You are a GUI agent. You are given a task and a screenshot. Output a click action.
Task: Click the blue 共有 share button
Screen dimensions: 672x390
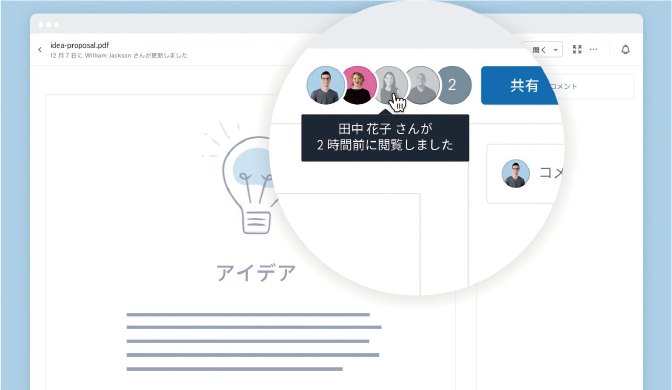coord(520,85)
